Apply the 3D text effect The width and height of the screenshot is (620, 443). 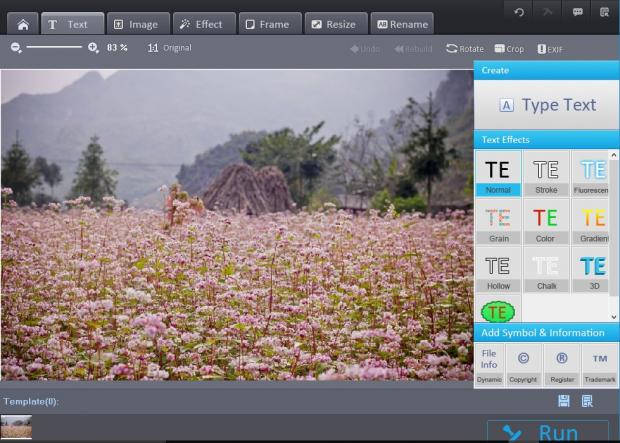593,270
